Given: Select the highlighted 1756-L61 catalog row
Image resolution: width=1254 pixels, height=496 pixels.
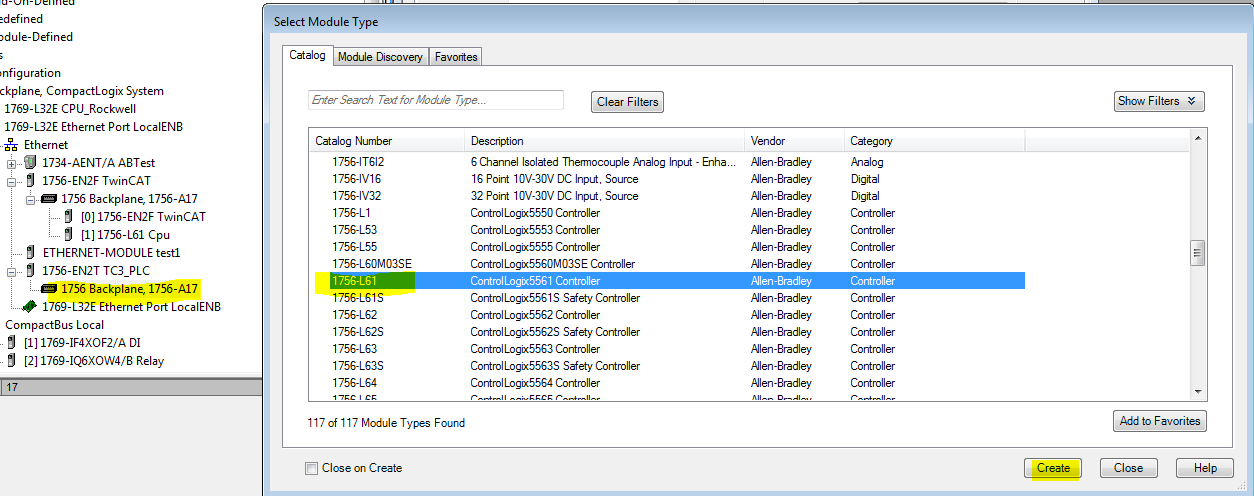Looking at the screenshot, I should click(668, 281).
